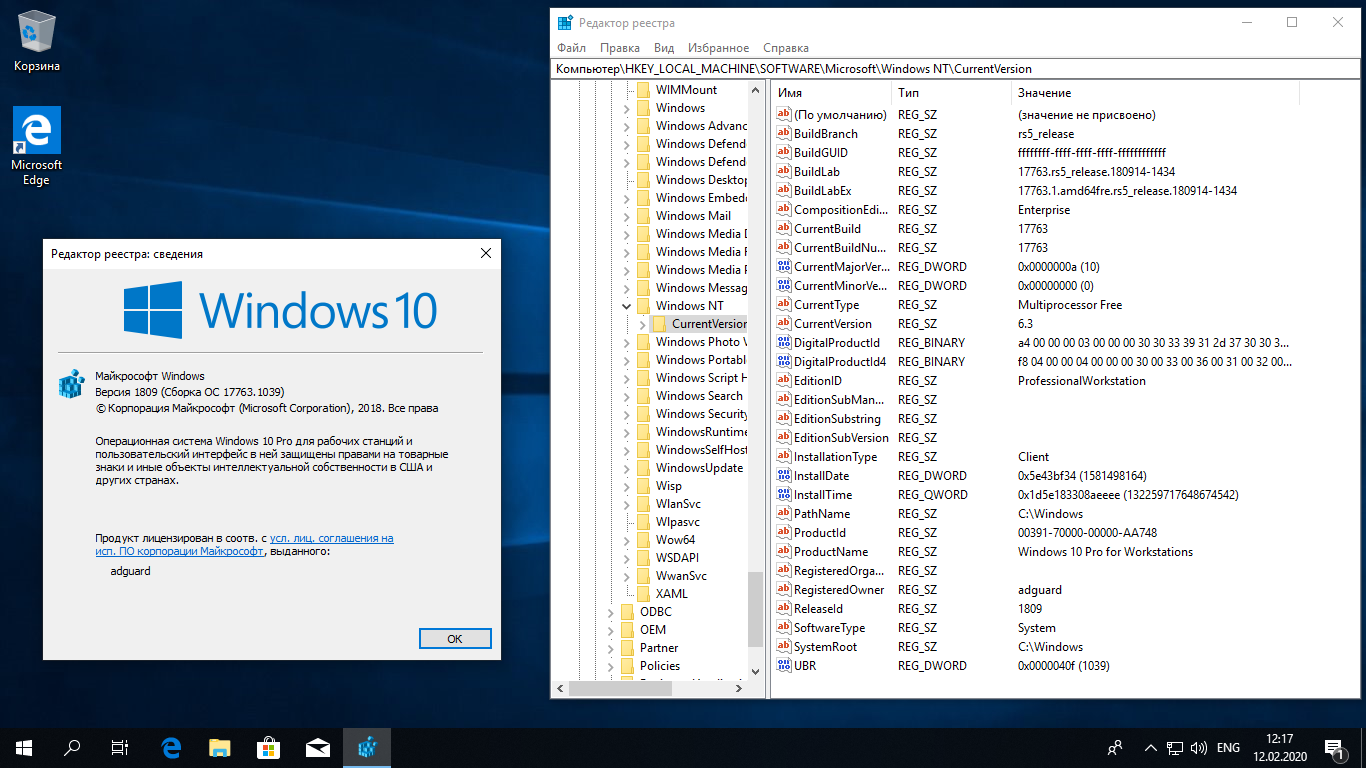Open Microsoft Store from the taskbar
This screenshot has height=768, width=1366.
pos(269,747)
